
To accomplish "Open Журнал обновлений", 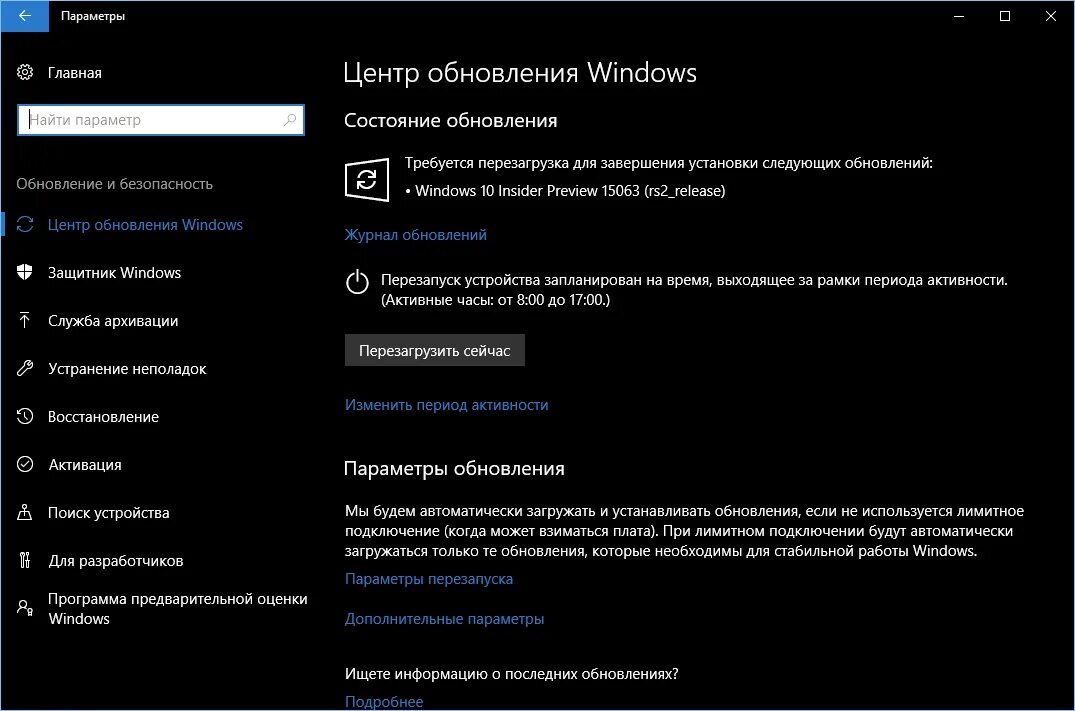I will [x=415, y=234].
